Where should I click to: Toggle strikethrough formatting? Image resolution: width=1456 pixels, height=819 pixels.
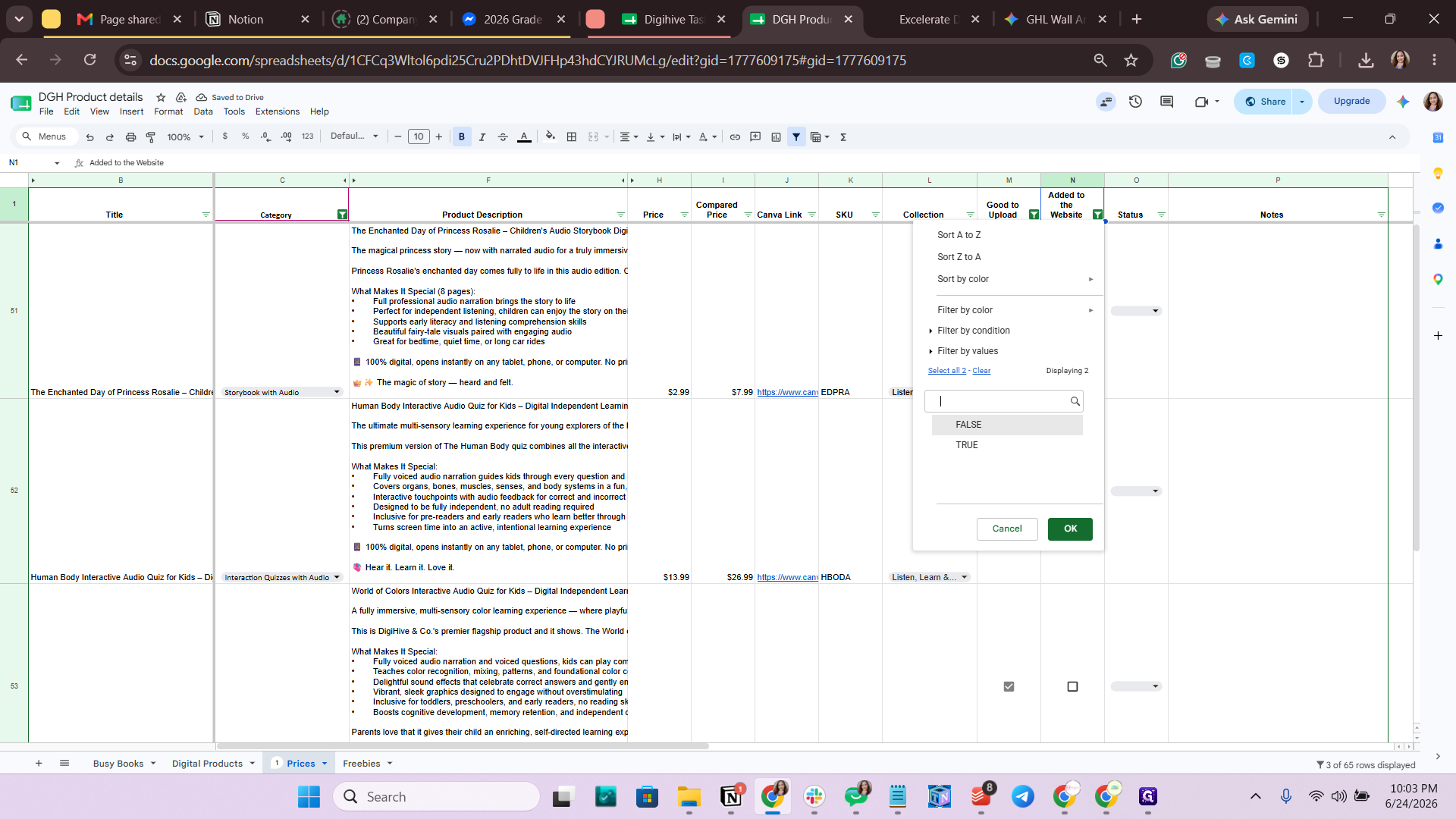(503, 137)
